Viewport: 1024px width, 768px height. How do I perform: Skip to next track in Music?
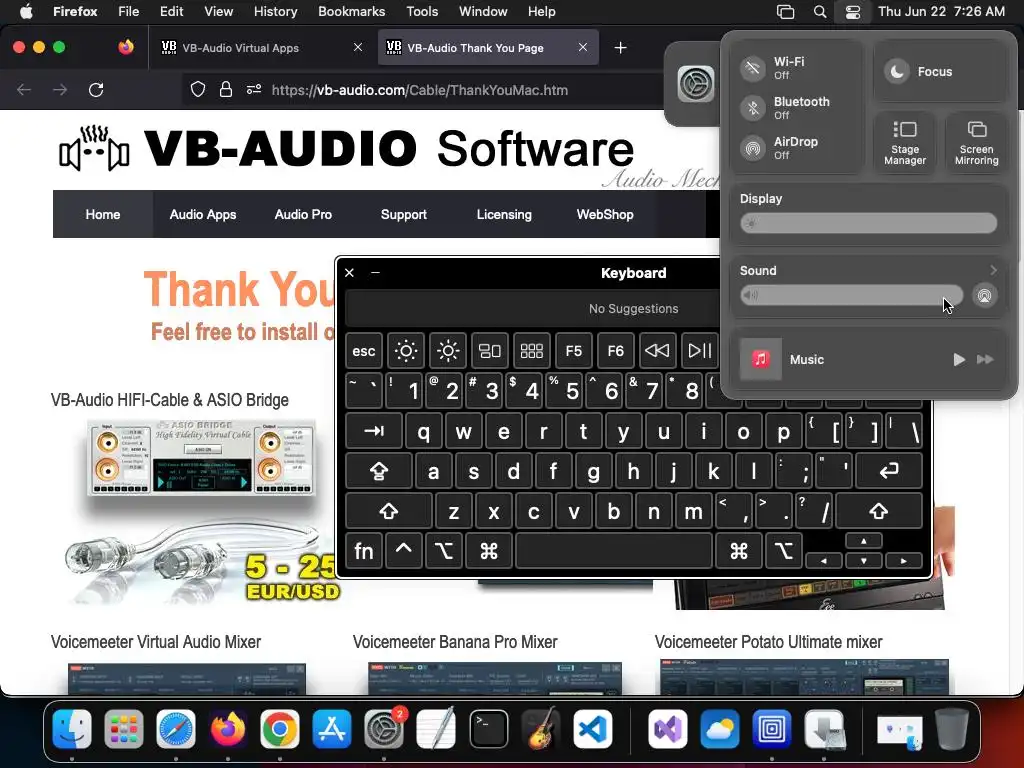985,359
